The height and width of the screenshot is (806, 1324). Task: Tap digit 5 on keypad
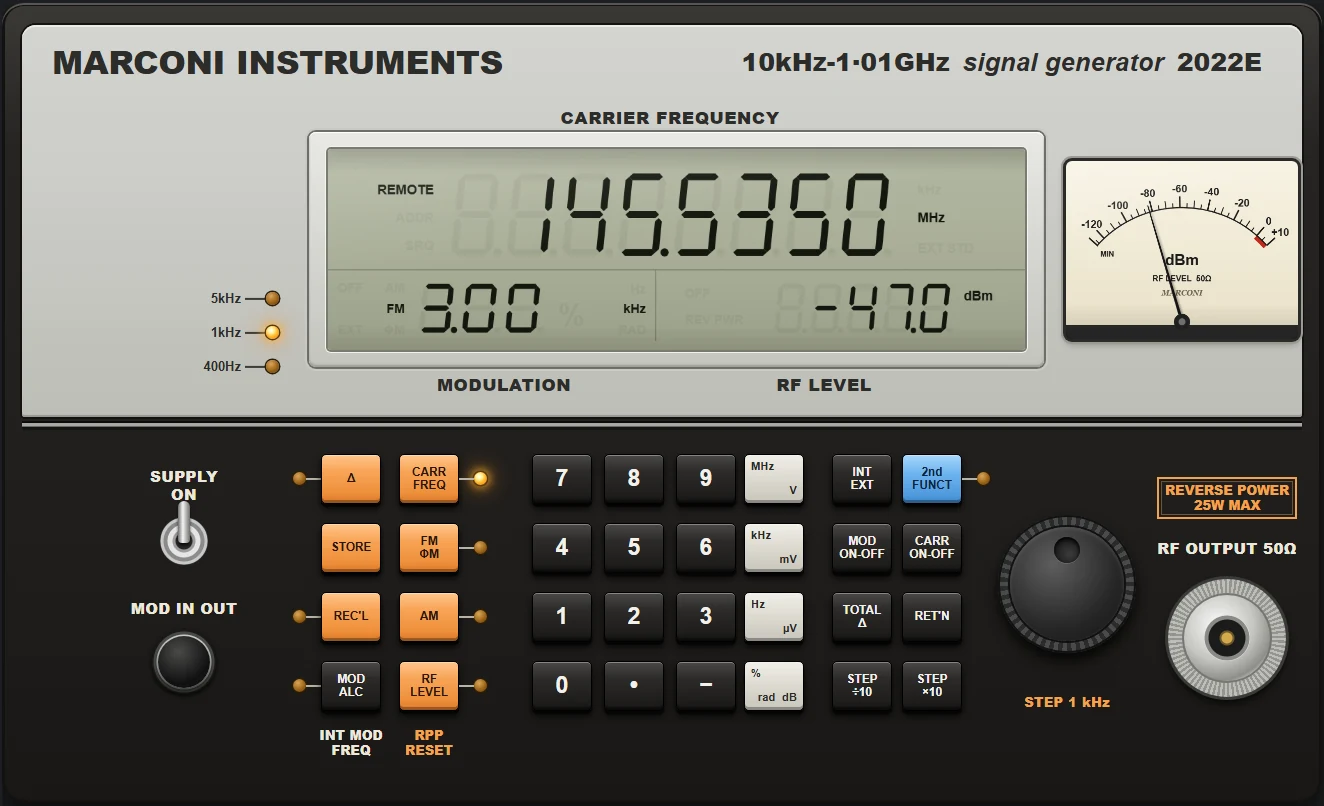634,547
